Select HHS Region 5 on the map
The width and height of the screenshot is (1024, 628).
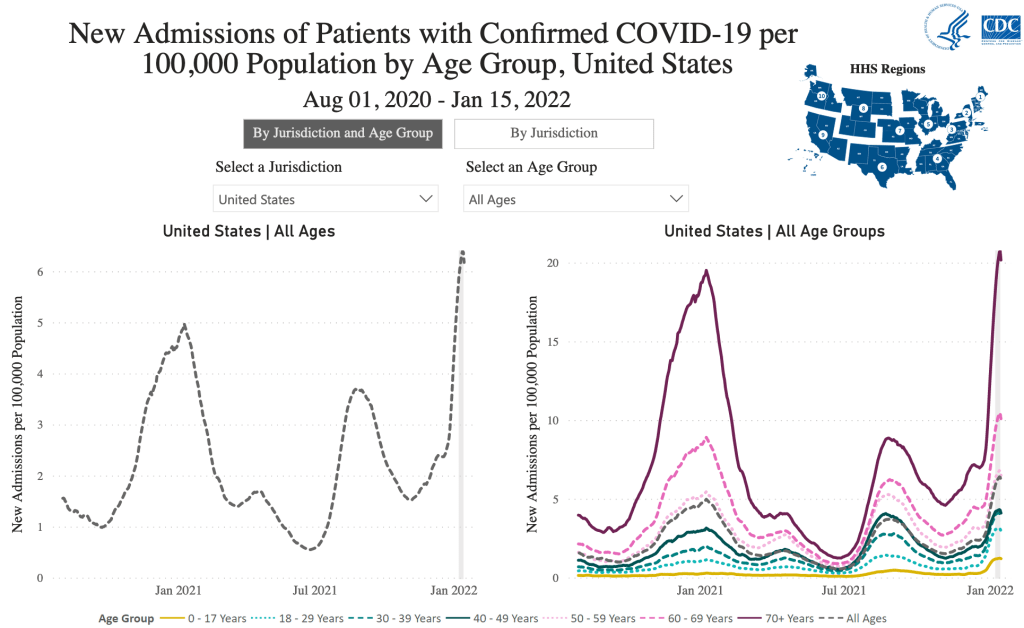click(927, 124)
